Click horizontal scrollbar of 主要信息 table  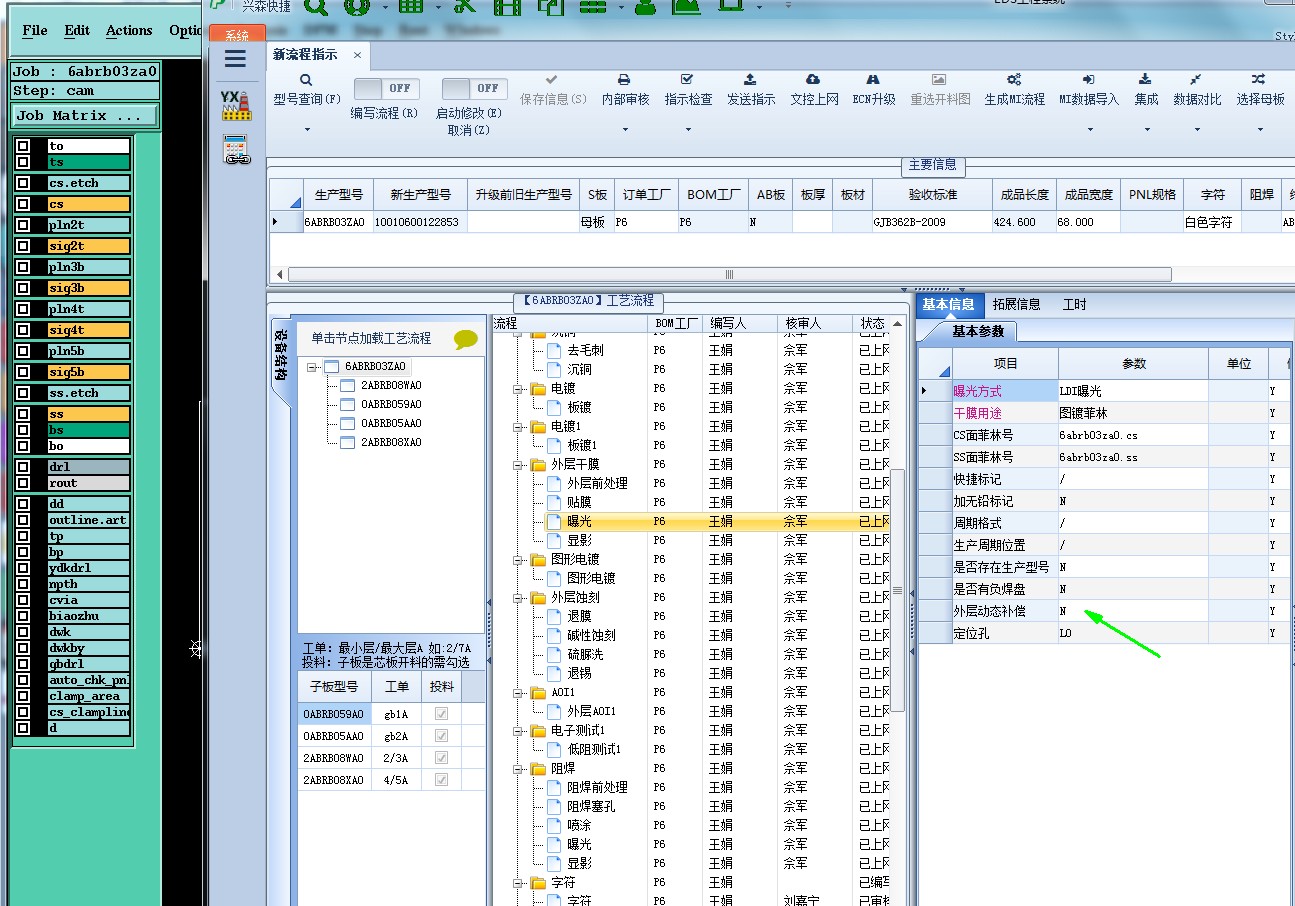[x=729, y=274]
